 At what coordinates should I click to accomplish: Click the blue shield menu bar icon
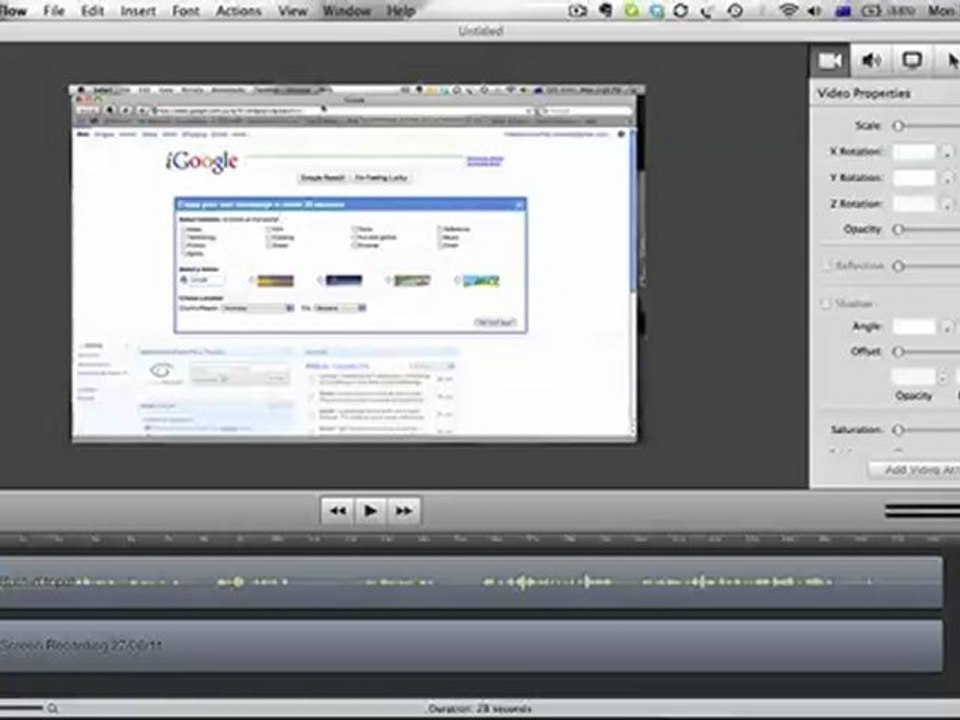657,10
